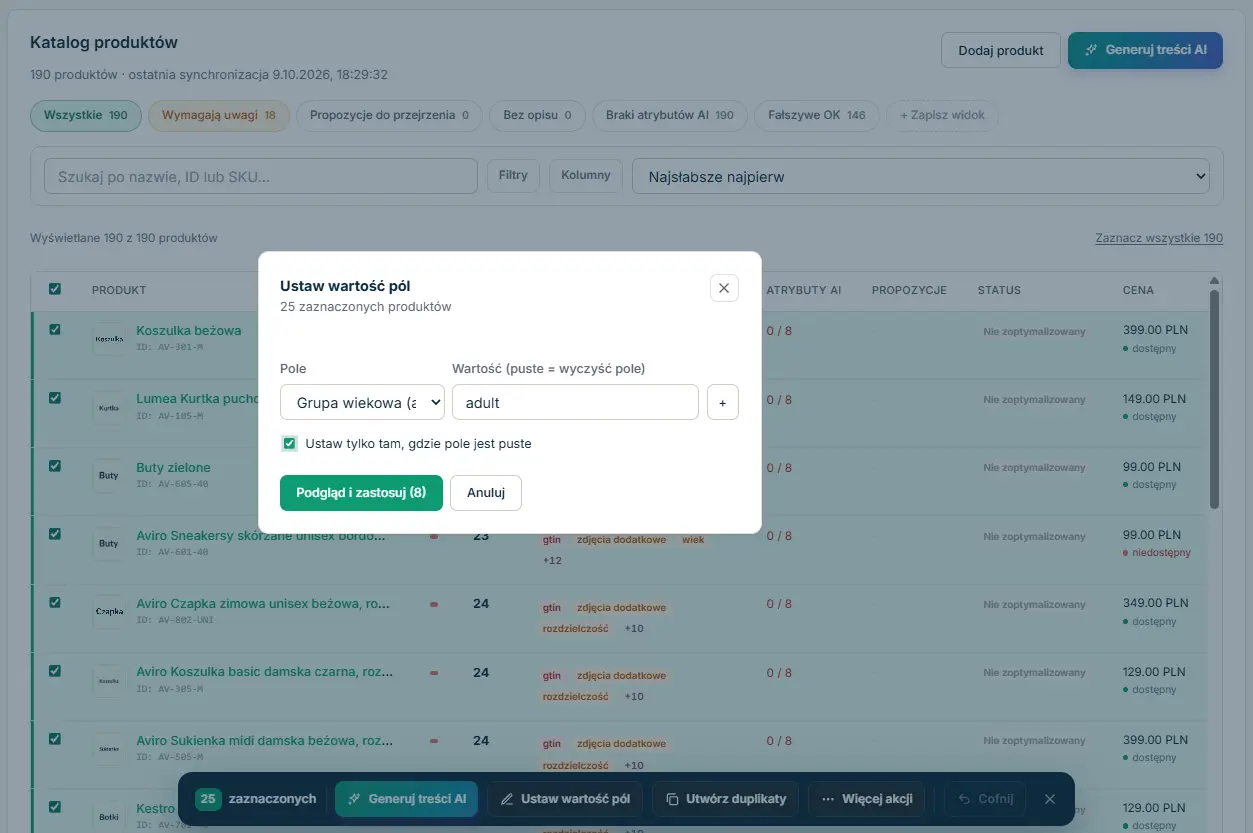Open the Filtry filter panel

[x=513, y=176]
